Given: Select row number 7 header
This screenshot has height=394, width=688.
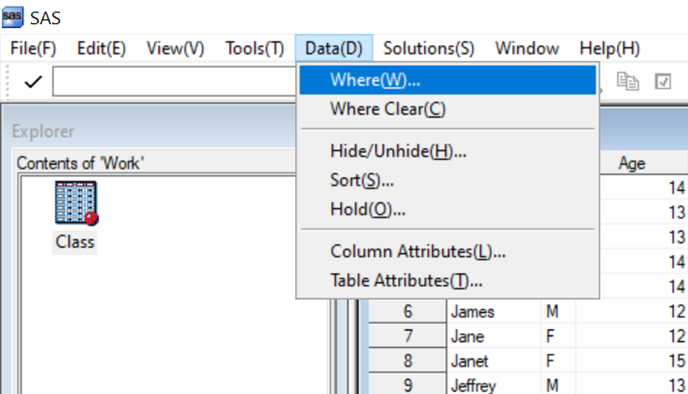Looking at the screenshot, I should tap(408, 336).
